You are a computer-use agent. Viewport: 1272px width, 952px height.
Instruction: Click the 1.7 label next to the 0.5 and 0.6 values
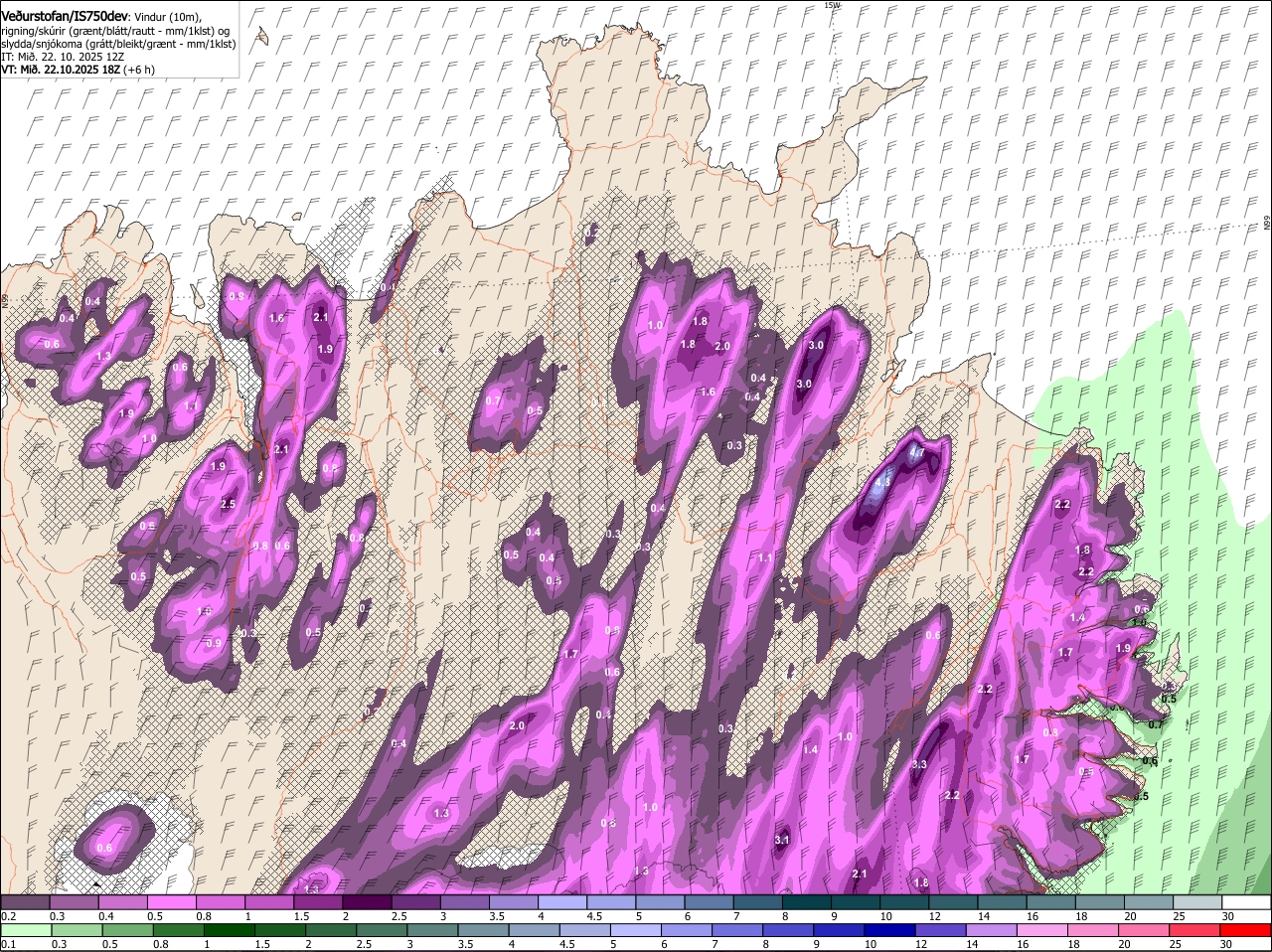pyautogui.click(x=570, y=654)
